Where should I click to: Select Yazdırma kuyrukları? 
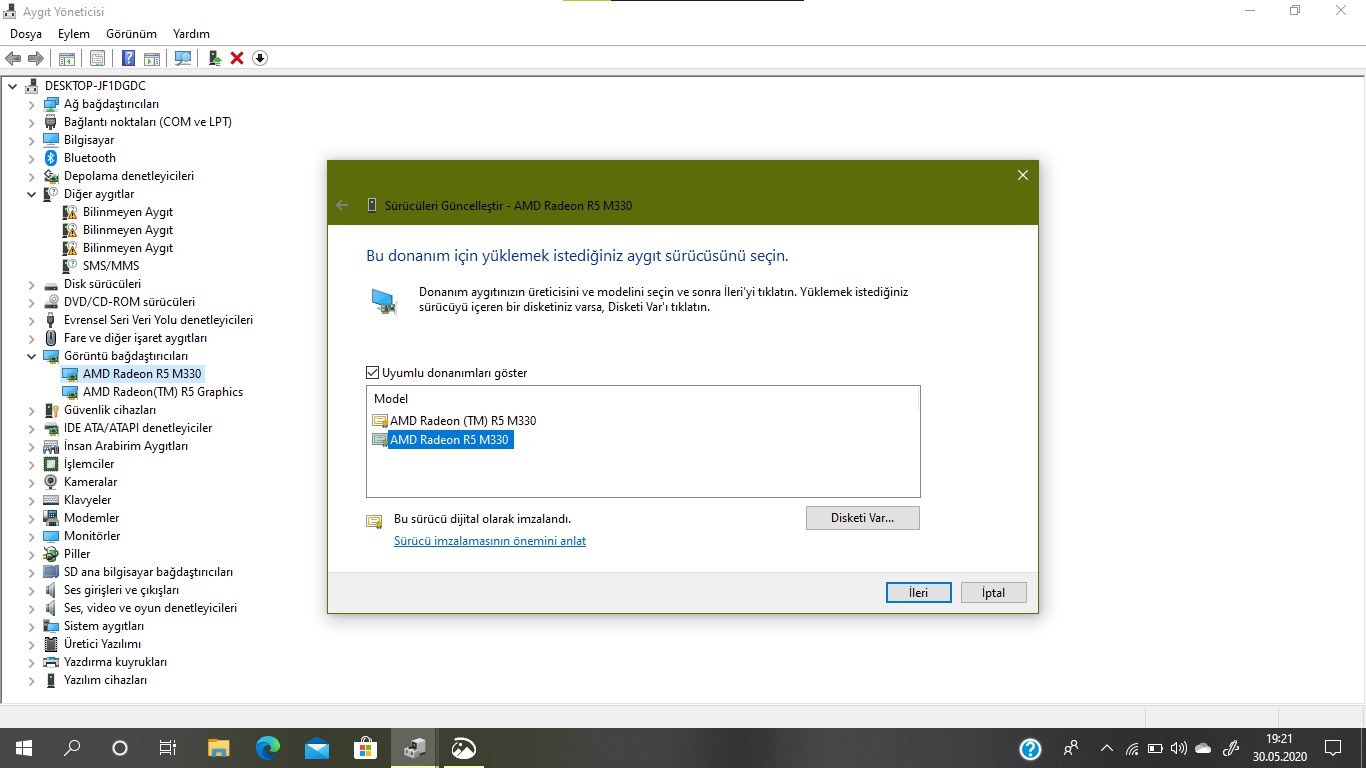pos(115,662)
